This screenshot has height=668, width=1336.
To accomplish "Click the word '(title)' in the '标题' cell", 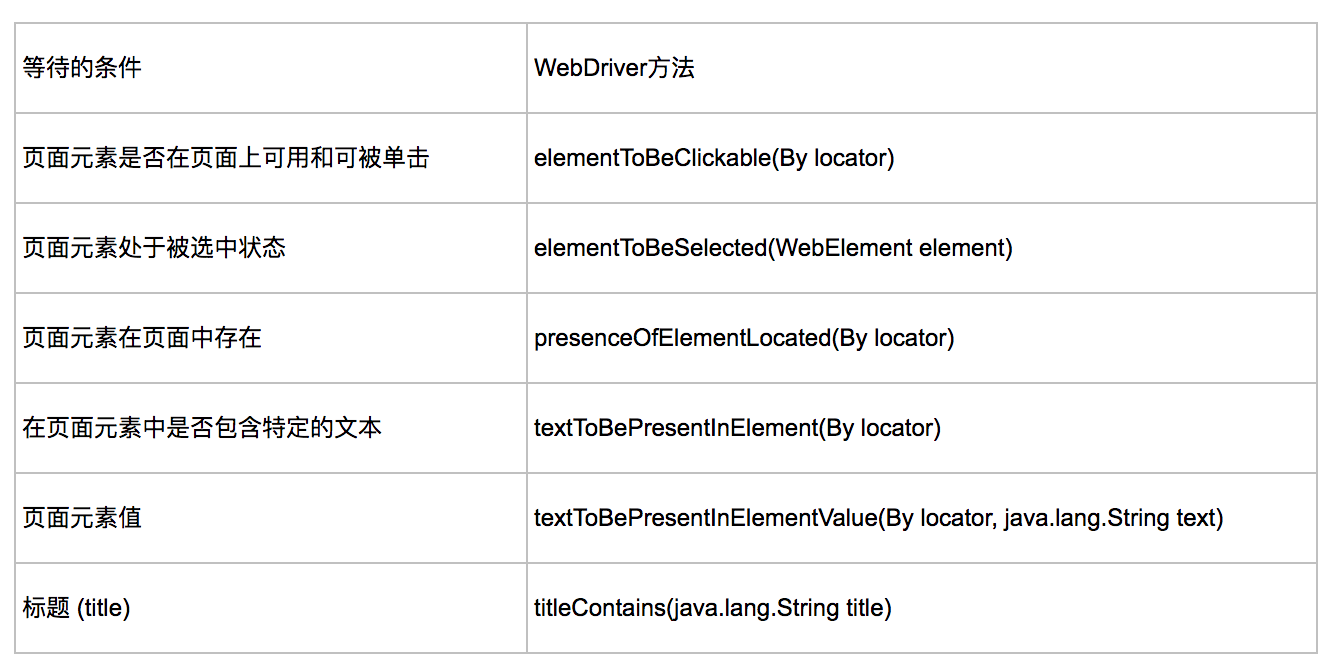I will tap(104, 608).
